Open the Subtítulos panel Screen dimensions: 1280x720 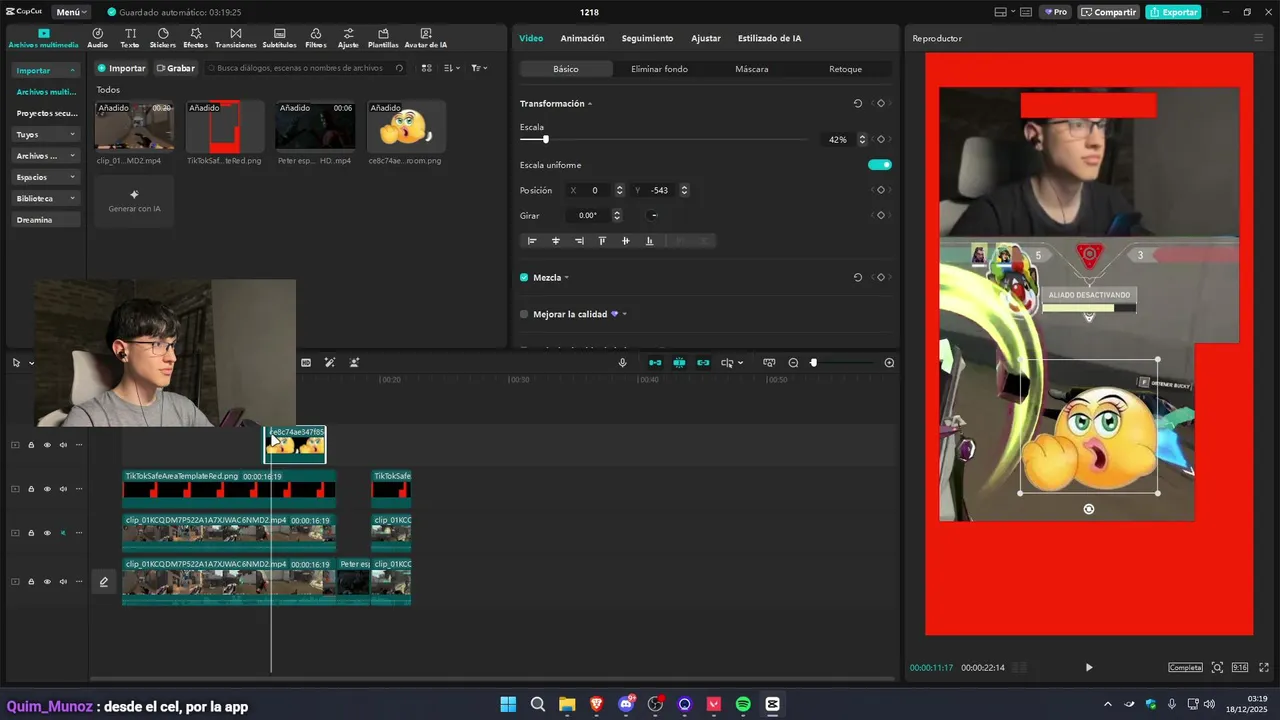tap(279, 38)
